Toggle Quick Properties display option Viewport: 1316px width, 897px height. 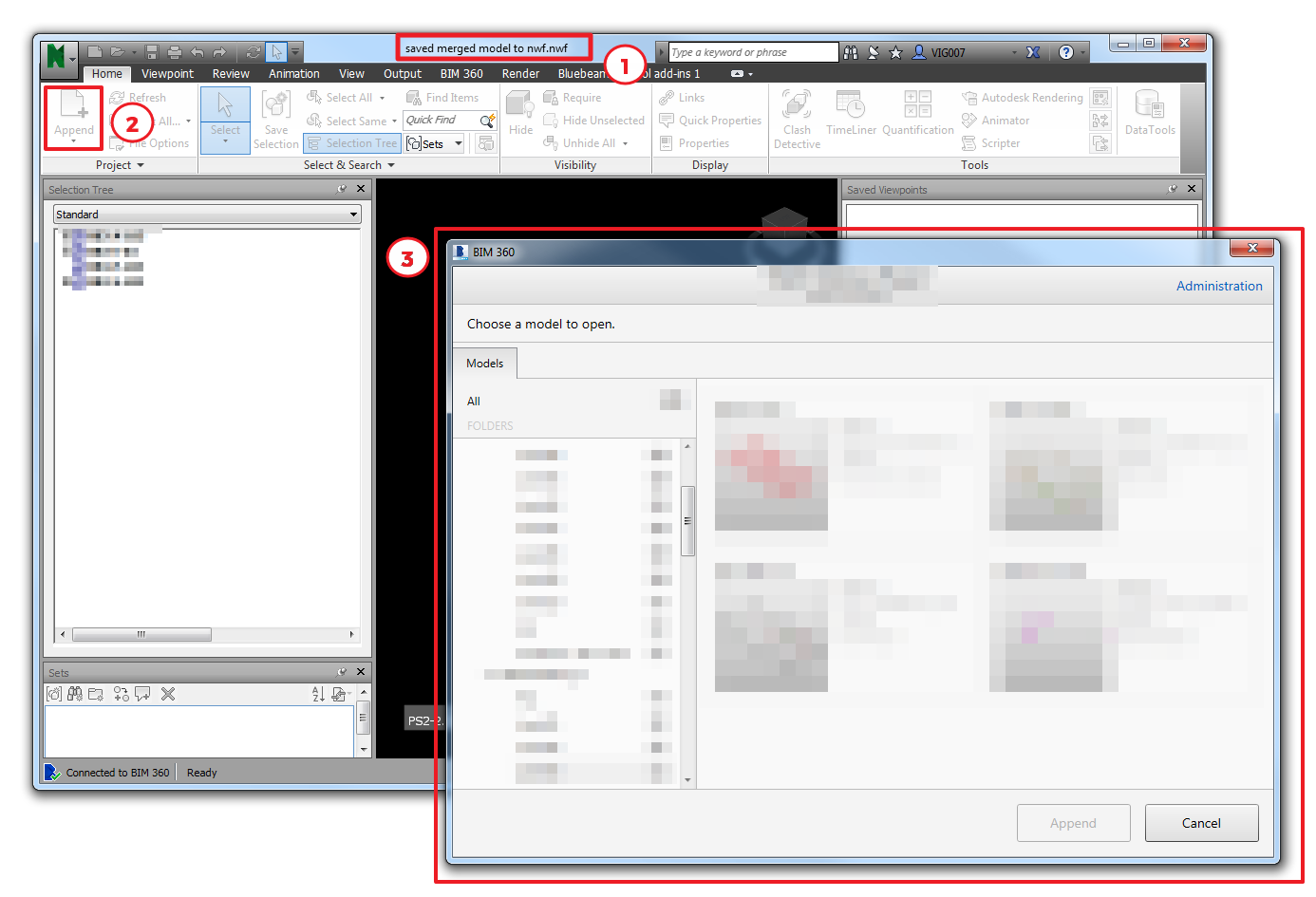tap(710, 121)
